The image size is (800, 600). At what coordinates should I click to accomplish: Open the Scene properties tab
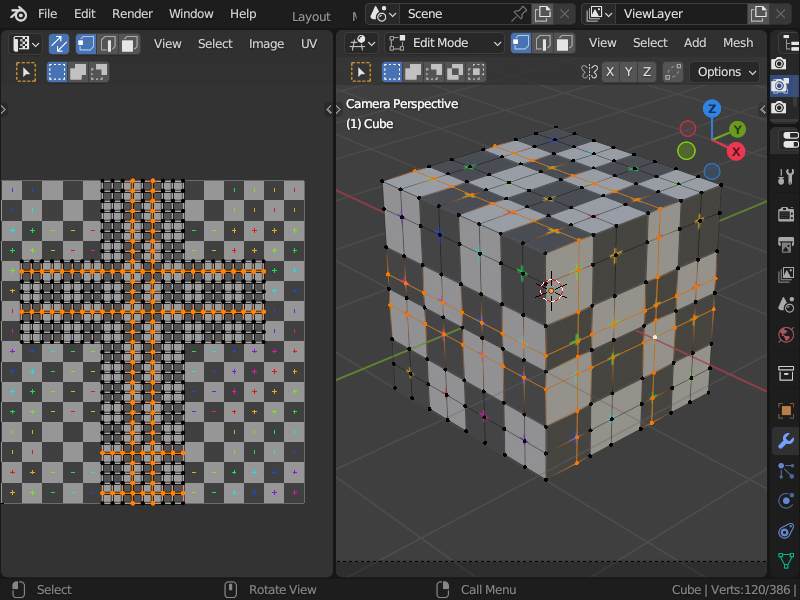(786, 305)
